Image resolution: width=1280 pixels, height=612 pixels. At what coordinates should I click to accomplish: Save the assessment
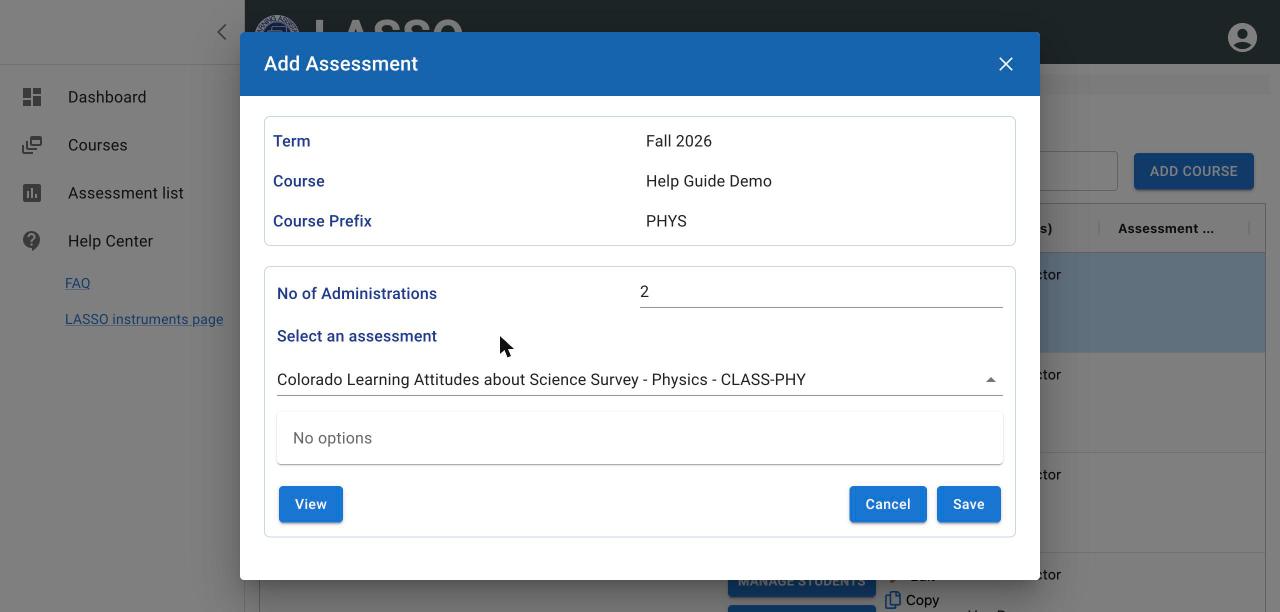point(969,504)
